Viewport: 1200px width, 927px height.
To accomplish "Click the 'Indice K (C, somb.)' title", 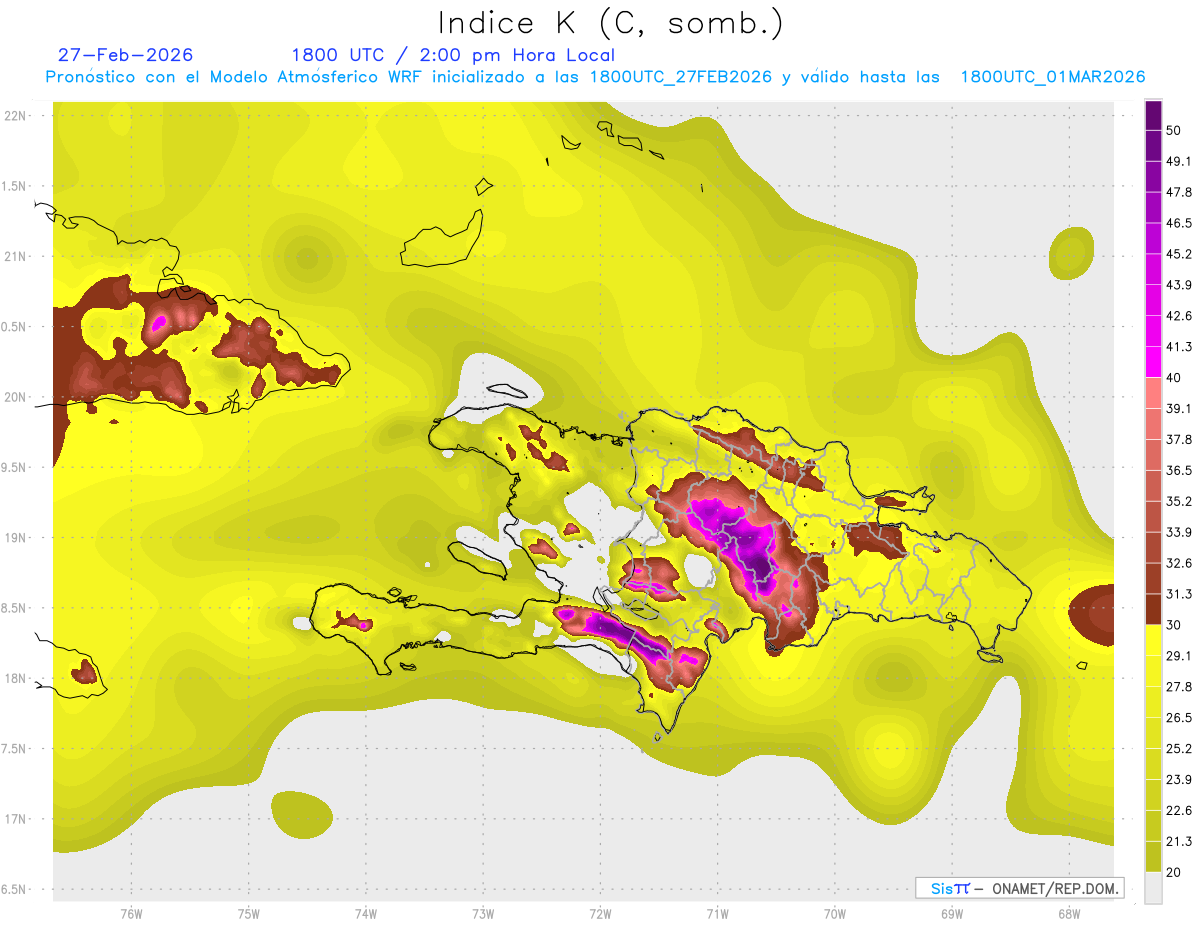I will 610,23.
